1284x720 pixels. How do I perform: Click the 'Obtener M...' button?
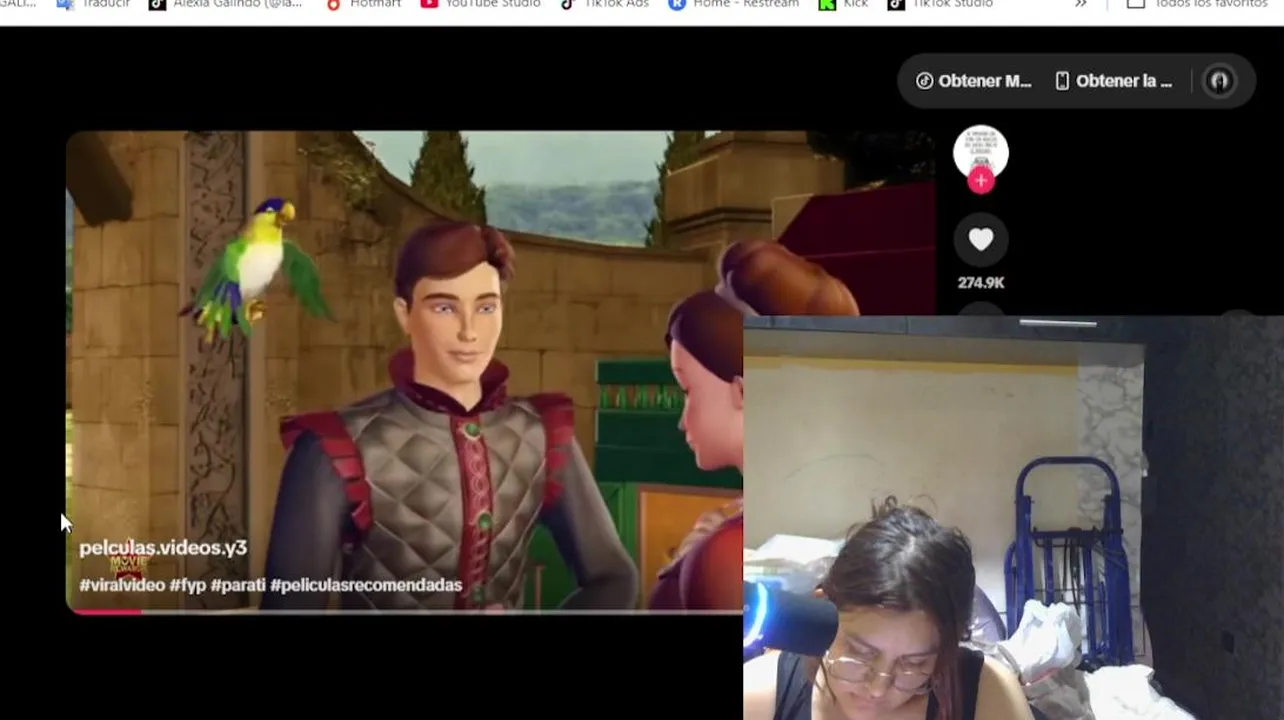point(974,81)
